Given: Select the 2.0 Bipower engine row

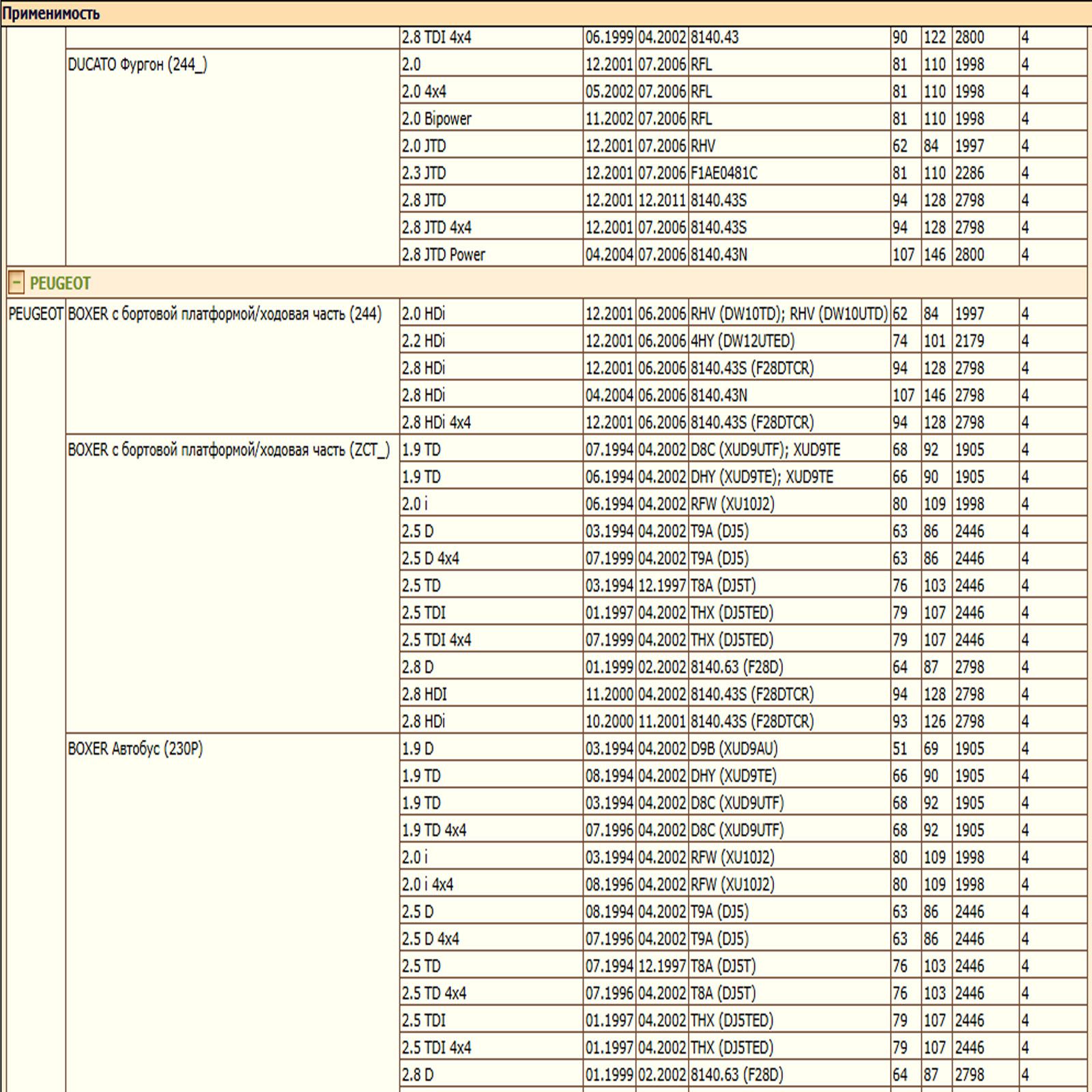Looking at the screenshot, I should pos(743,119).
